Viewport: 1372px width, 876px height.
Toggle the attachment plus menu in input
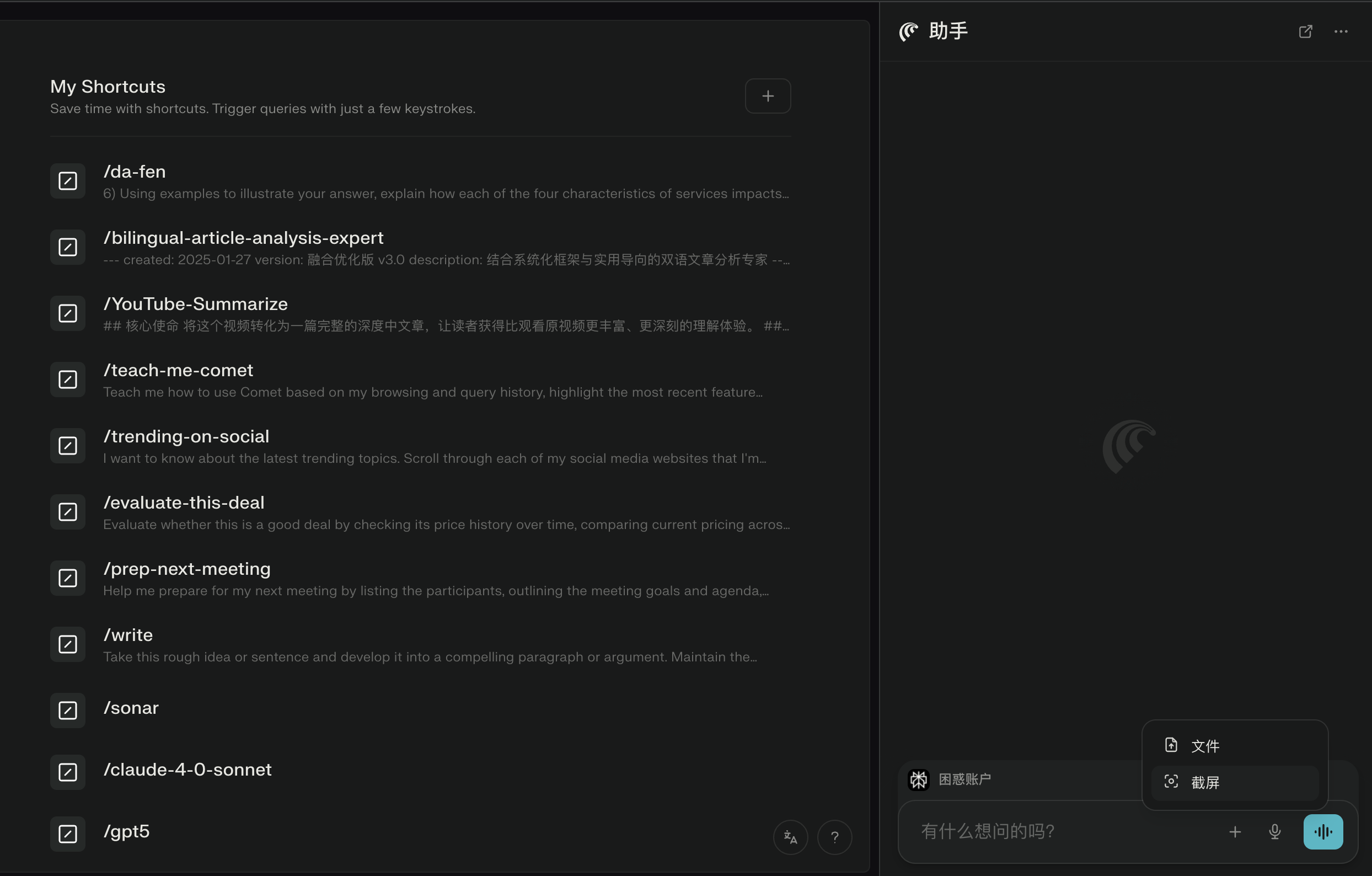point(1235,831)
